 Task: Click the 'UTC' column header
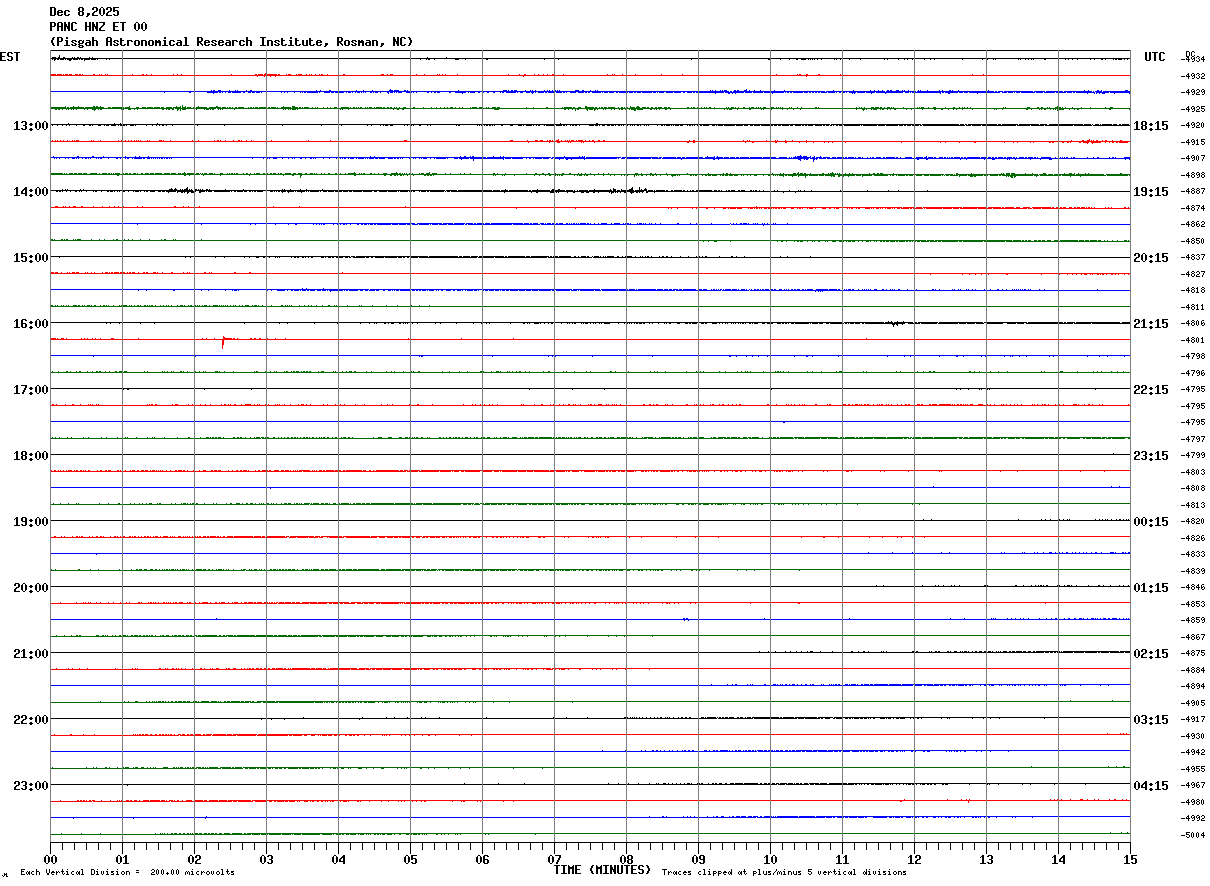click(x=1155, y=57)
